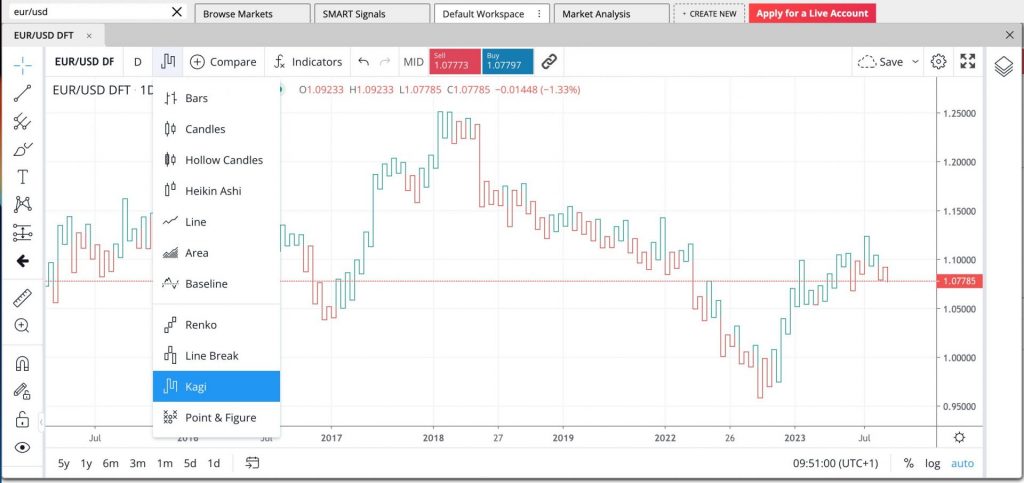This screenshot has width=1024, height=483.
Task: Open the D interval selector
Action: point(138,62)
